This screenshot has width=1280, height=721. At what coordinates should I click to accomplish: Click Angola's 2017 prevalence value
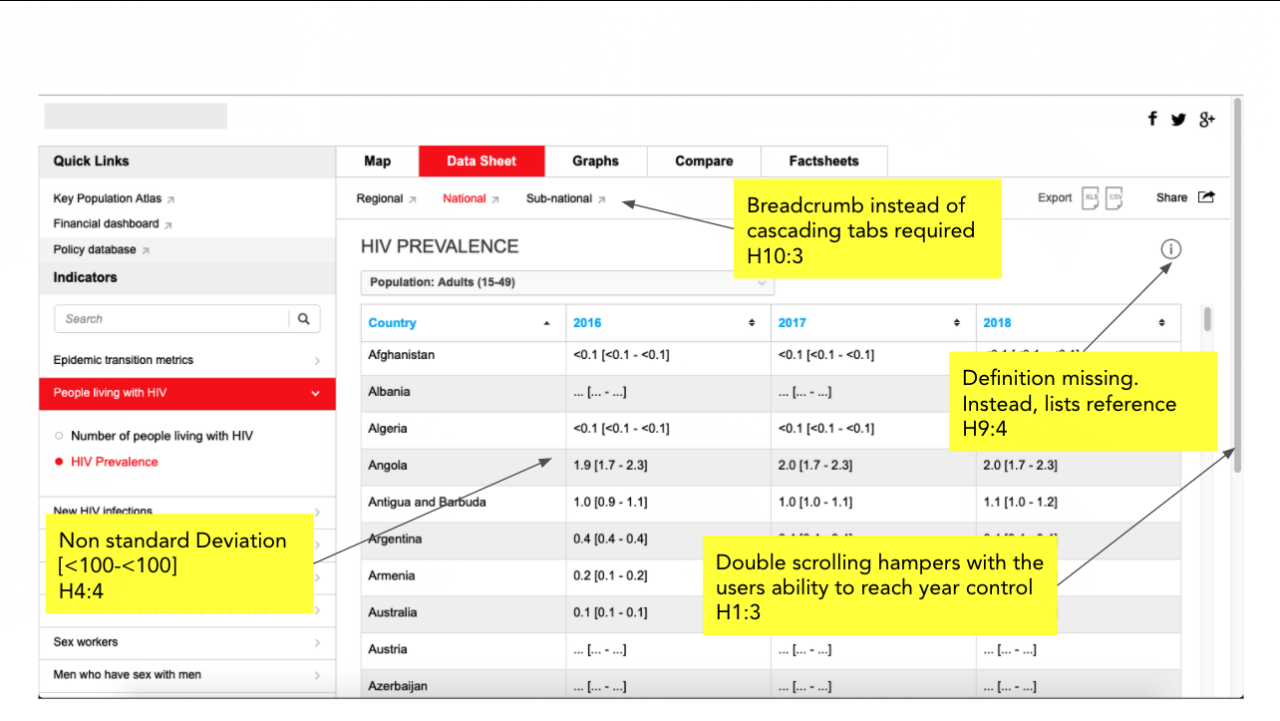(815, 466)
